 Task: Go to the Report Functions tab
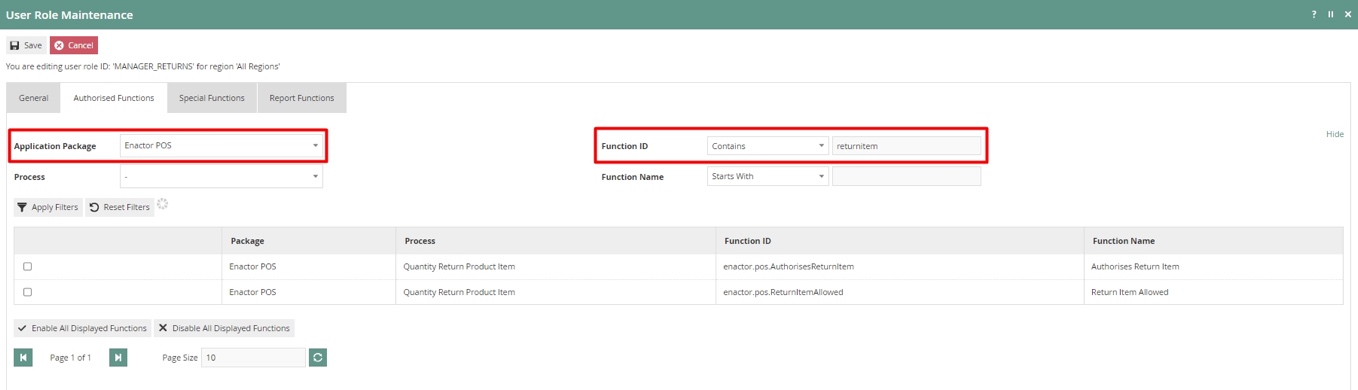coord(302,98)
